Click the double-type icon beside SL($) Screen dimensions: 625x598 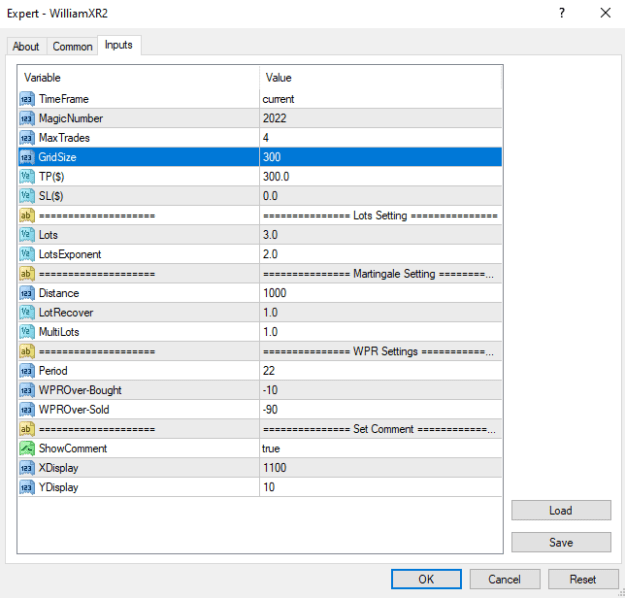(27, 196)
